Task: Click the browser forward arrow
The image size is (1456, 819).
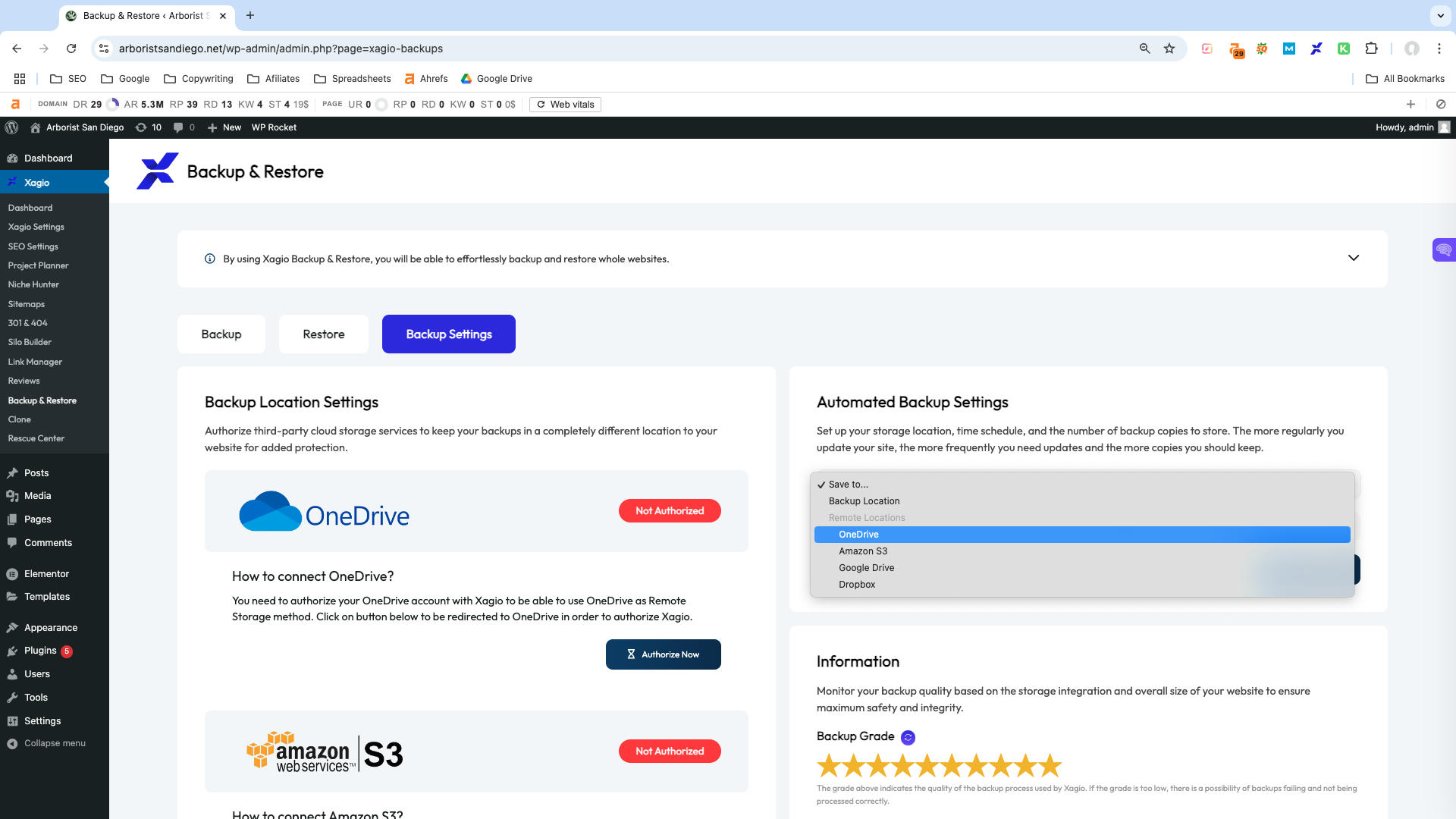Action: (x=44, y=49)
